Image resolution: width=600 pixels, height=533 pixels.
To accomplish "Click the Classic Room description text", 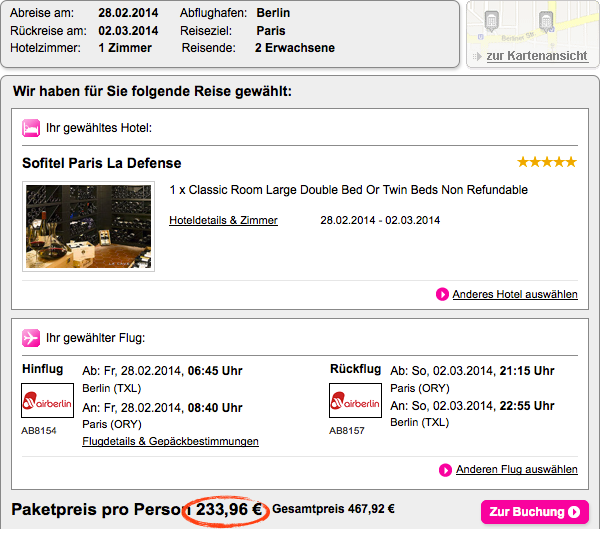I will (x=349, y=190).
